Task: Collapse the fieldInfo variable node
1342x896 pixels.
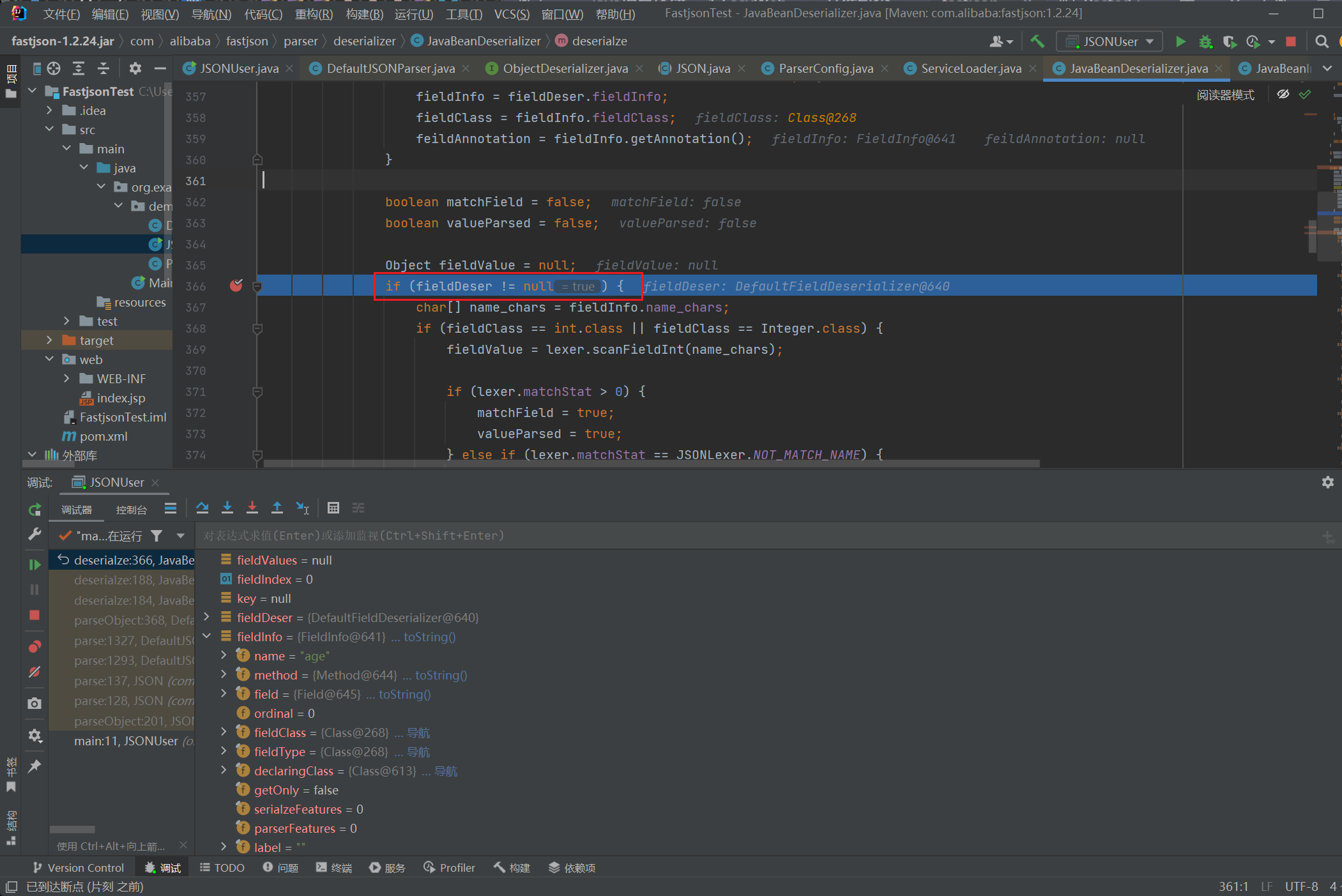Action: [x=207, y=636]
